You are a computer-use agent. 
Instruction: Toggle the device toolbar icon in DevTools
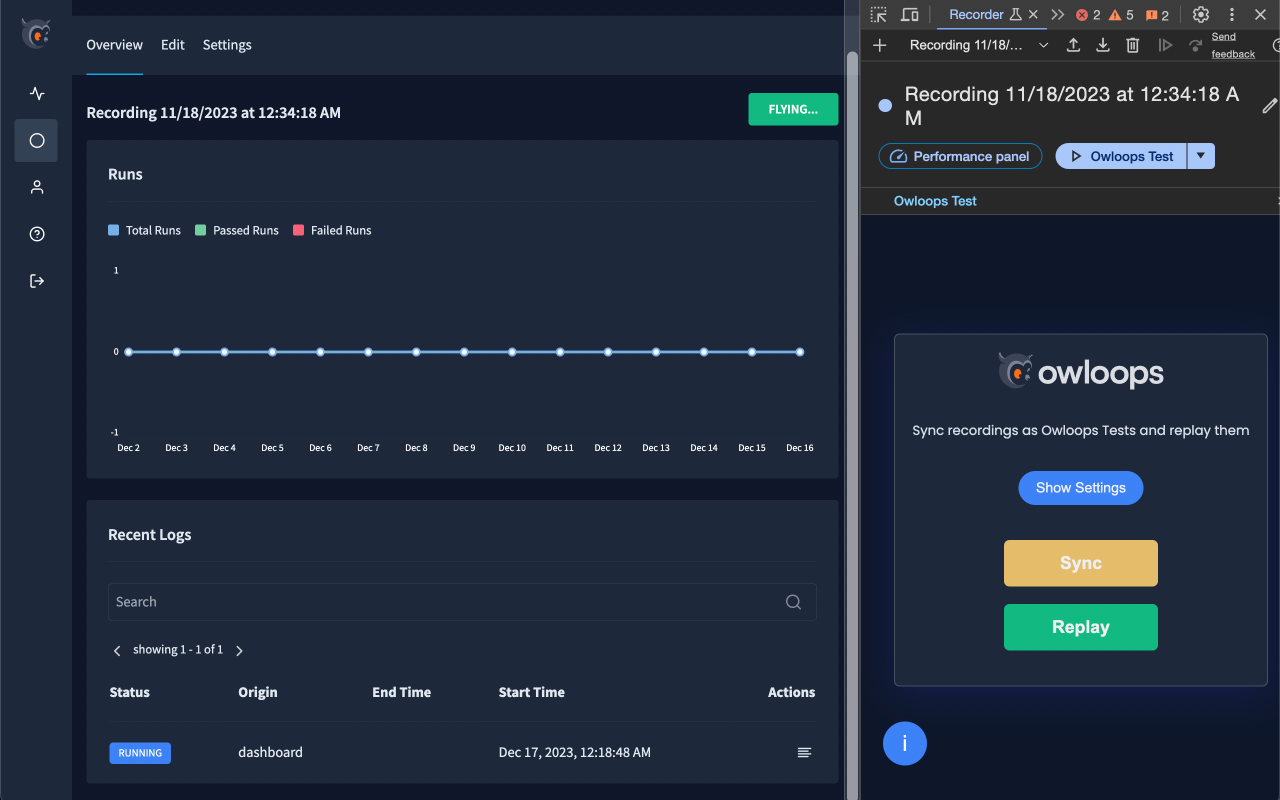tap(909, 15)
